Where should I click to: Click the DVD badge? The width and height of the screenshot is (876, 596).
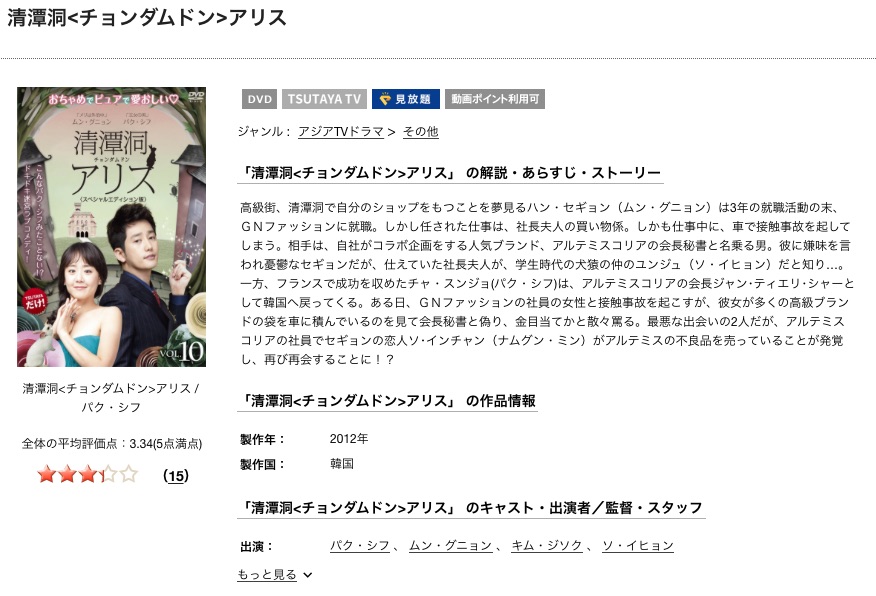click(x=260, y=99)
